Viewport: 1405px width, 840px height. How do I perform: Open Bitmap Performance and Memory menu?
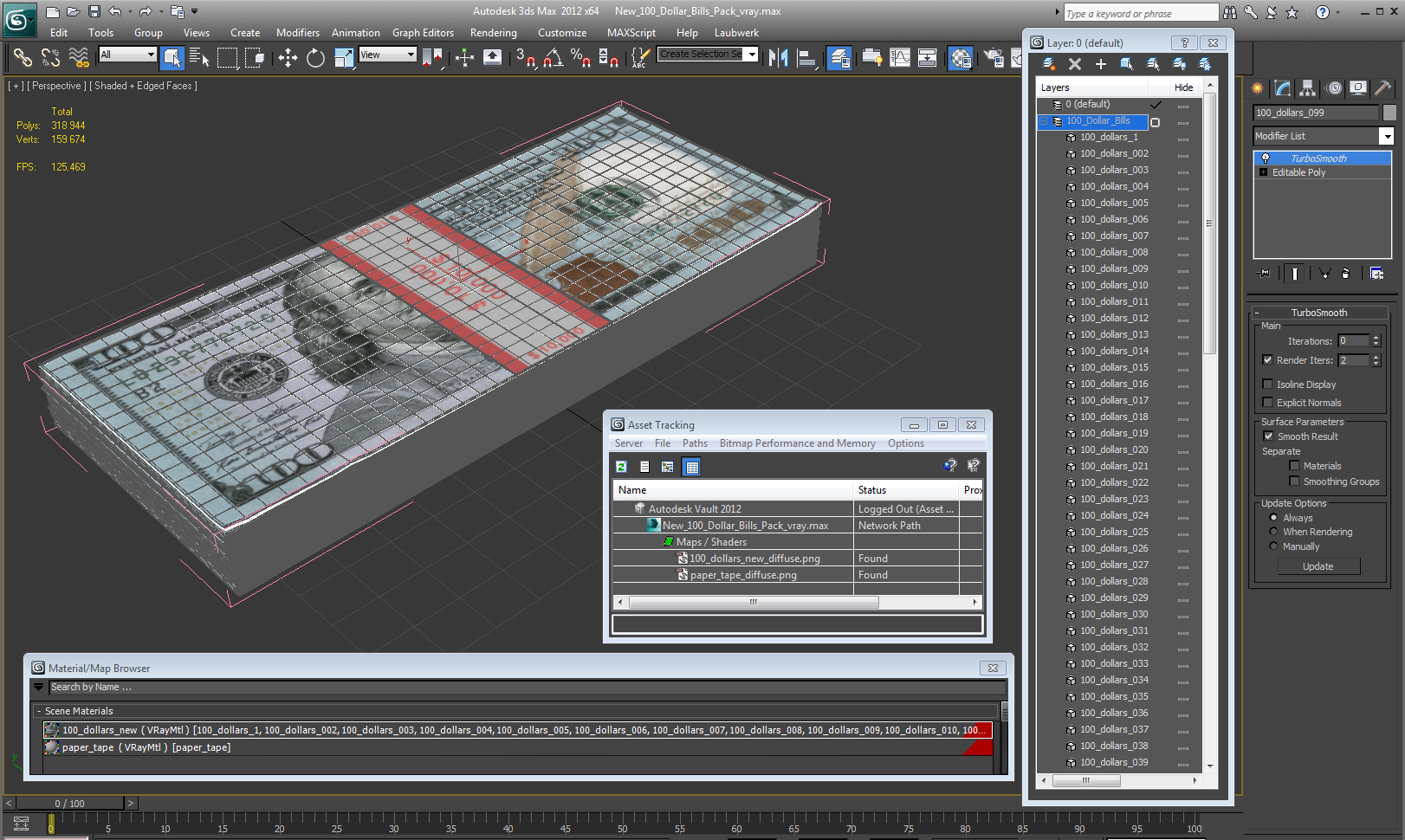797,443
